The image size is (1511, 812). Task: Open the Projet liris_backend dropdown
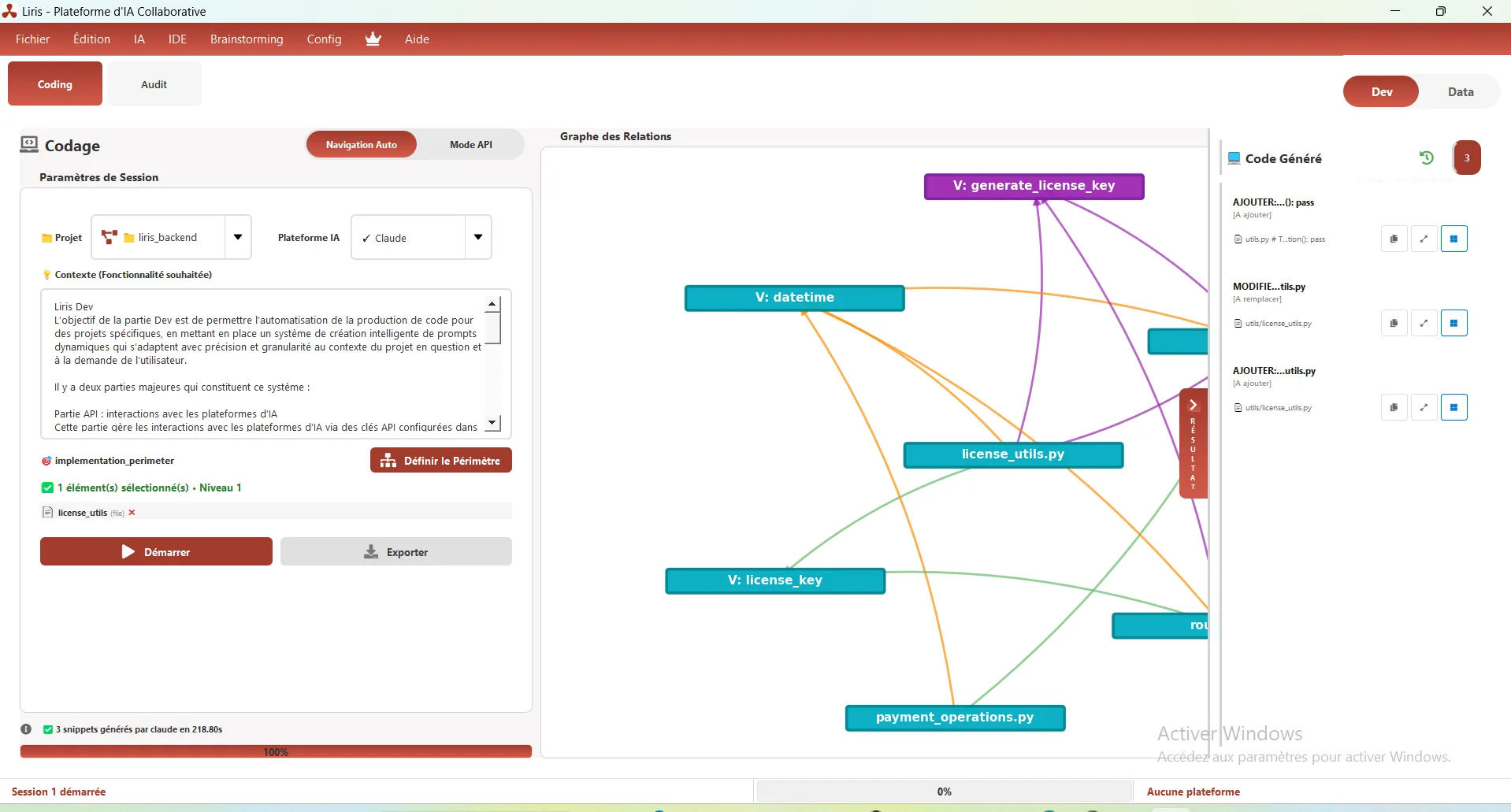[237, 237]
